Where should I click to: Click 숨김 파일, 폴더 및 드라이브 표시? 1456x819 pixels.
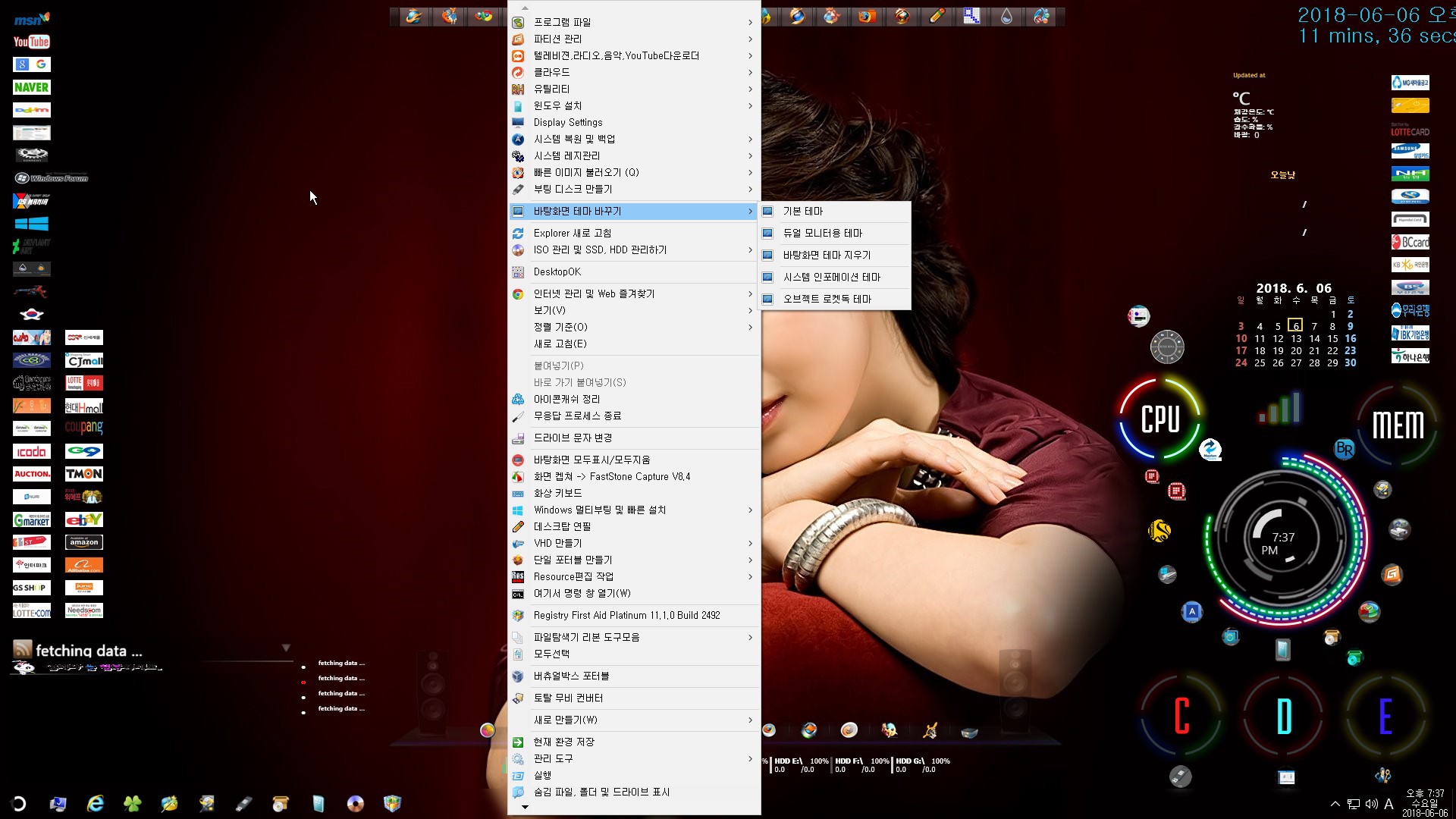pos(634,792)
